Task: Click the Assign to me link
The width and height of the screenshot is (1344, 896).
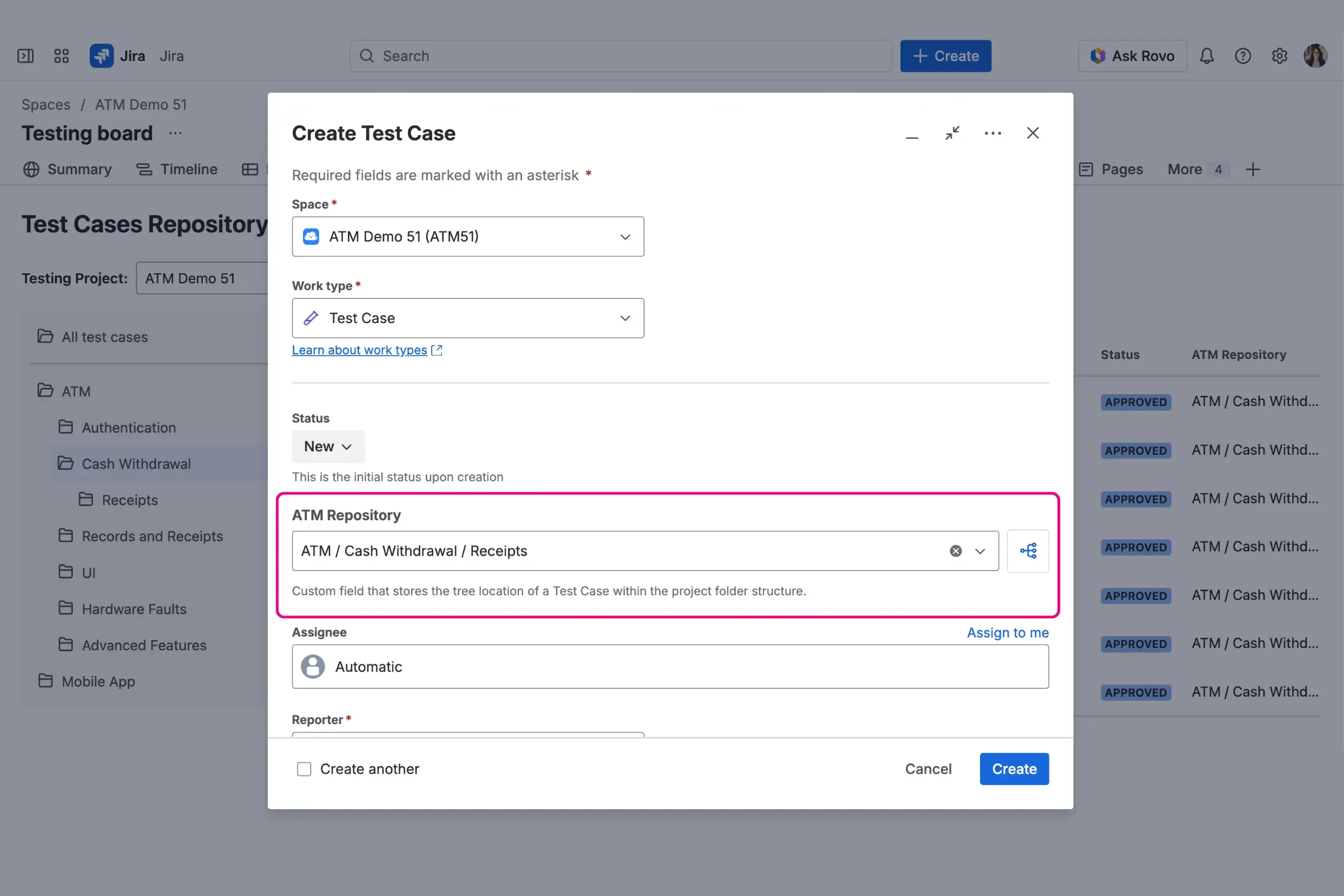Action: tap(1007, 633)
